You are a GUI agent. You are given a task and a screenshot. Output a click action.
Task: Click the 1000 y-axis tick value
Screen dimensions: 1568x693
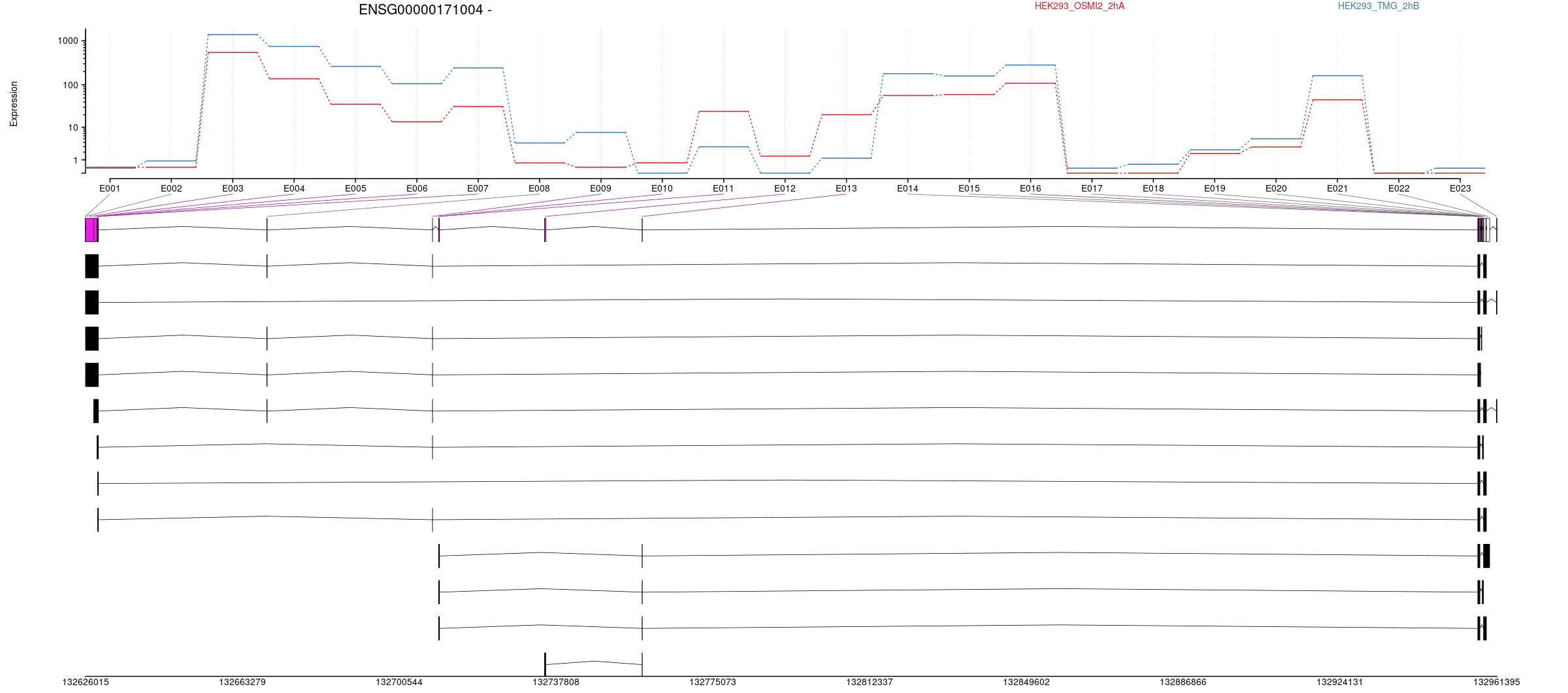[x=68, y=41]
